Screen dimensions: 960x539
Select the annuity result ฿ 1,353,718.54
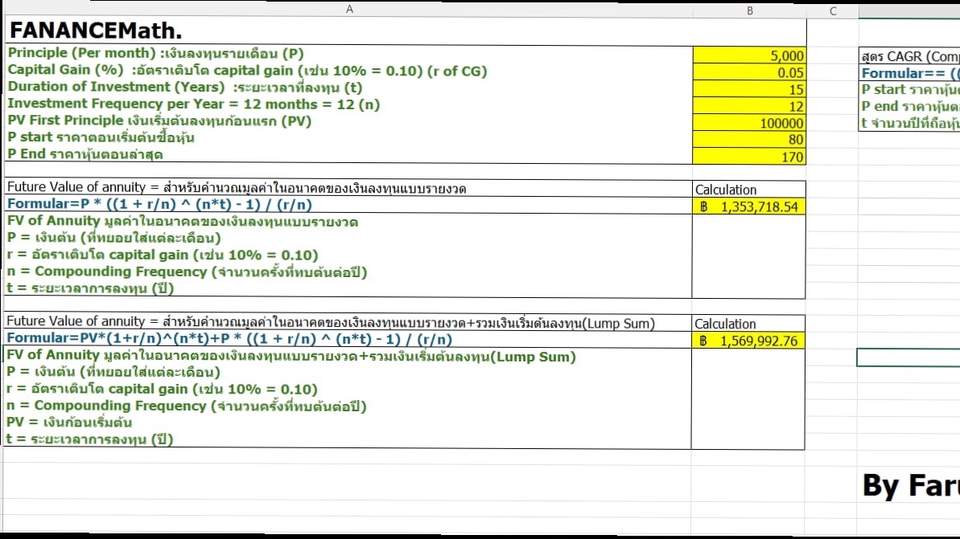pyautogui.click(x=749, y=206)
